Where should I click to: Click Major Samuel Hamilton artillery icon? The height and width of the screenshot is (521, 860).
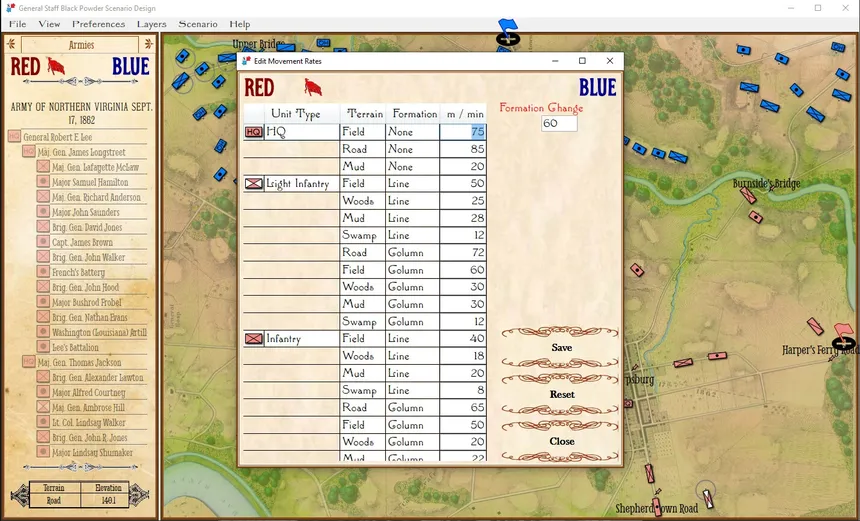(x=43, y=182)
